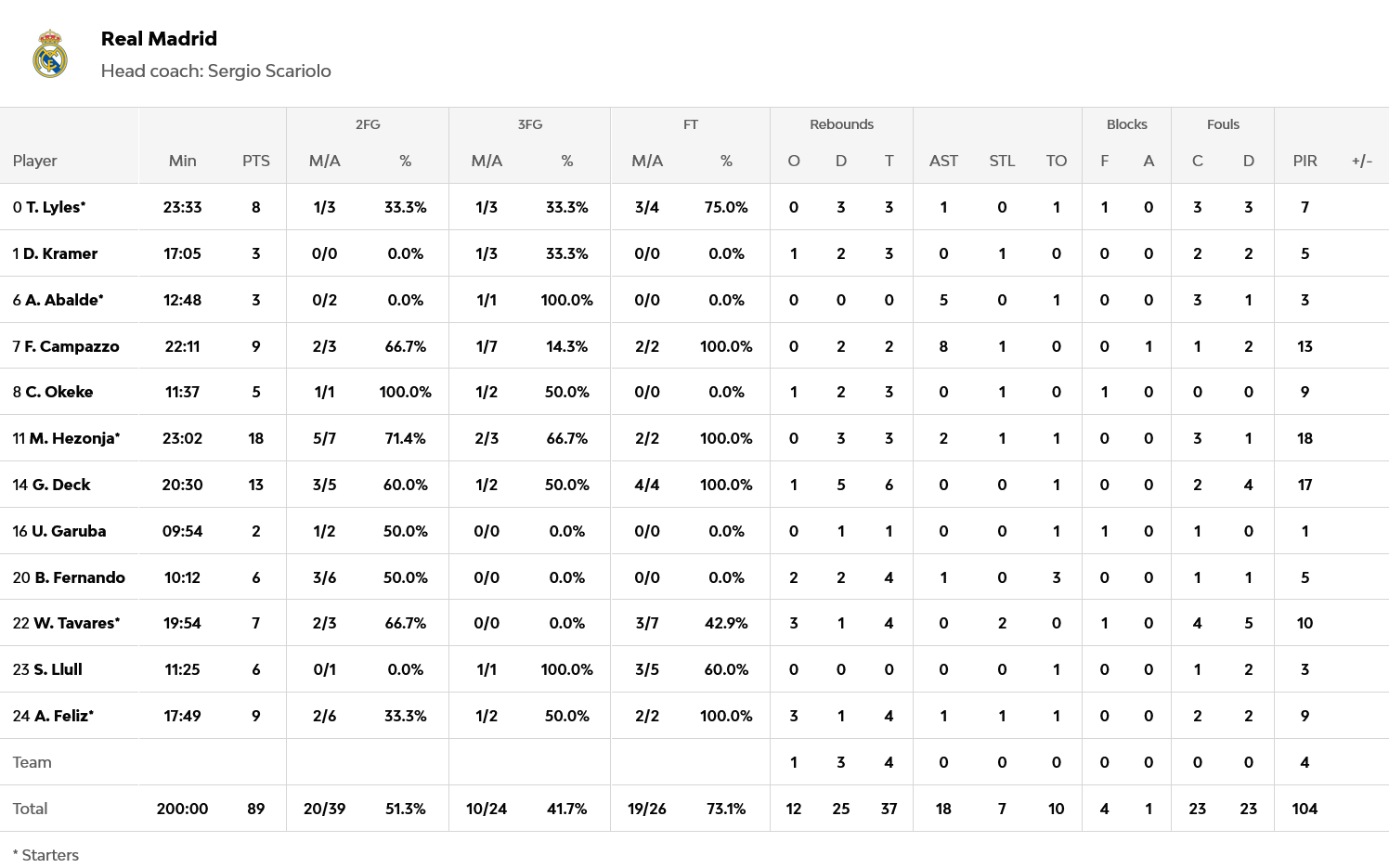
Task: Click the plus/minus column header
Action: [x=1361, y=161]
